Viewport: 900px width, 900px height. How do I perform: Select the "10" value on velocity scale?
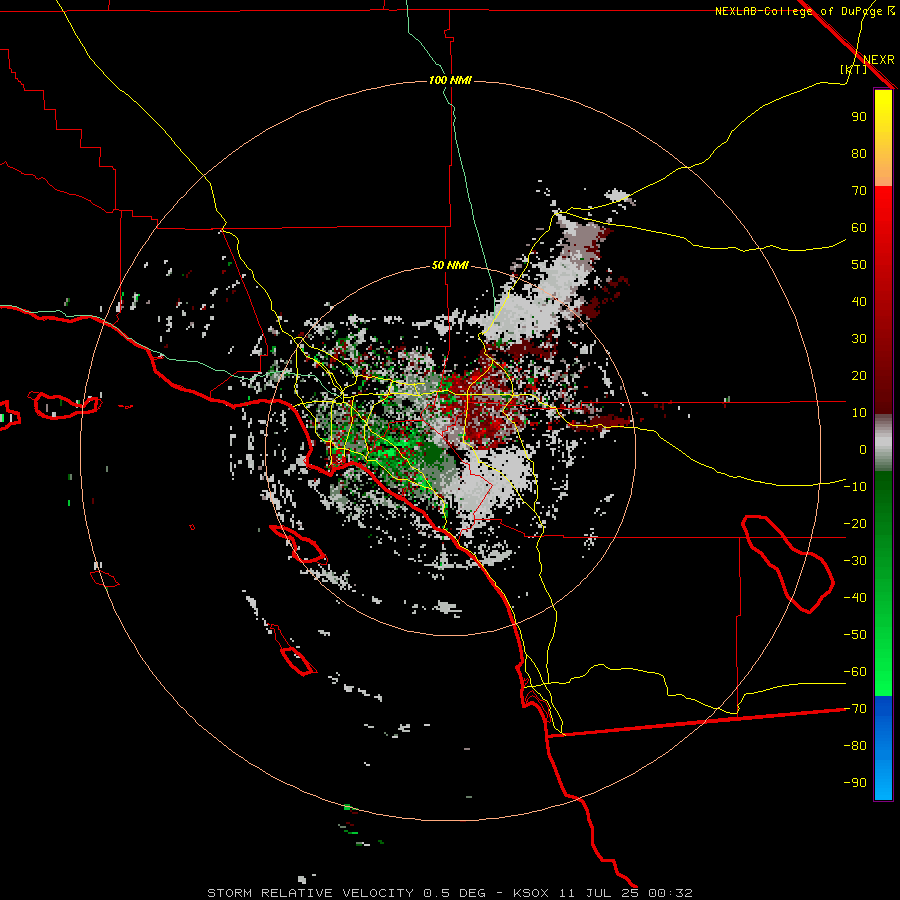pos(859,413)
